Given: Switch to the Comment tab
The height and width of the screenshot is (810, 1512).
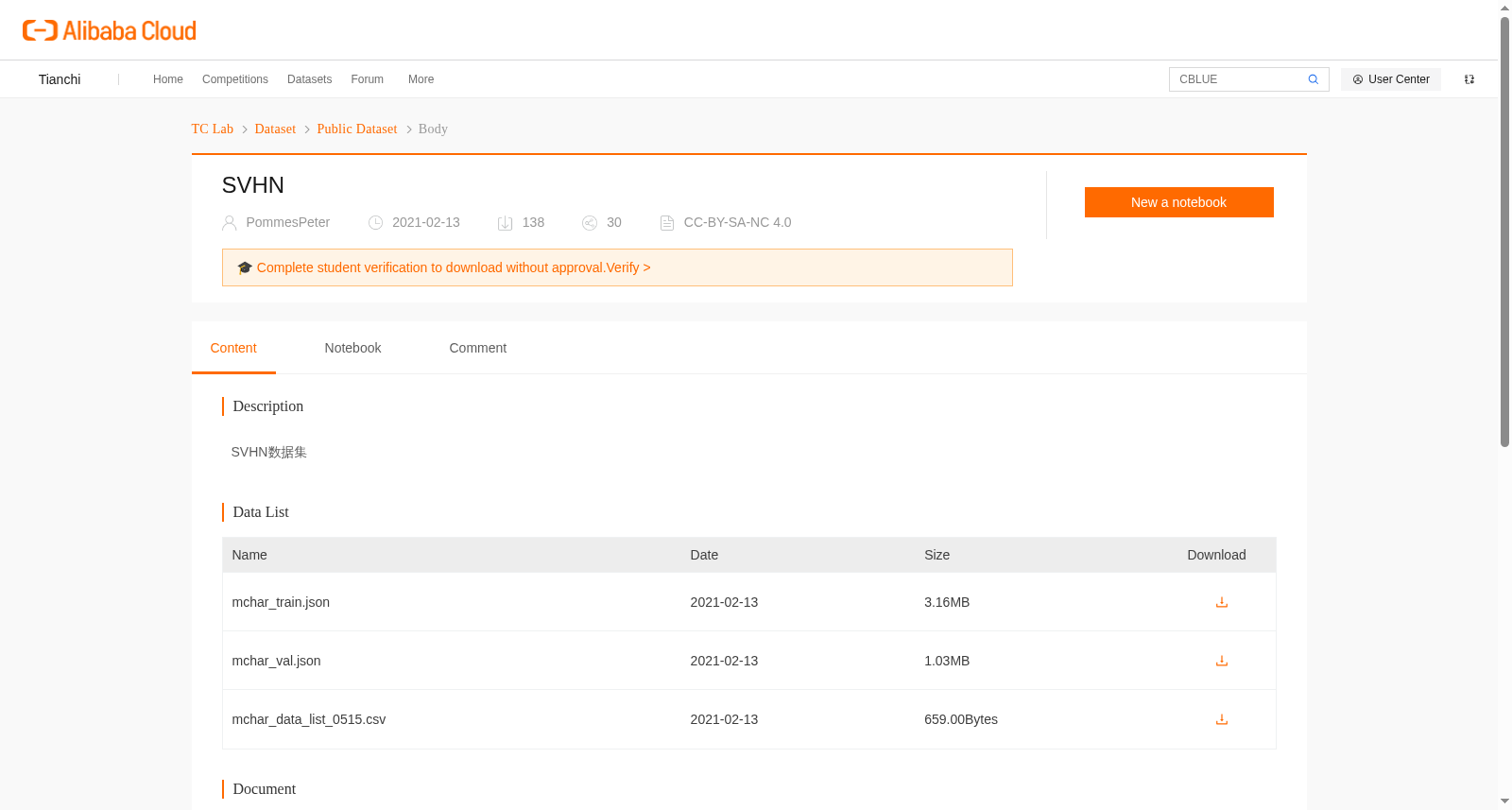Looking at the screenshot, I should 478,348.
